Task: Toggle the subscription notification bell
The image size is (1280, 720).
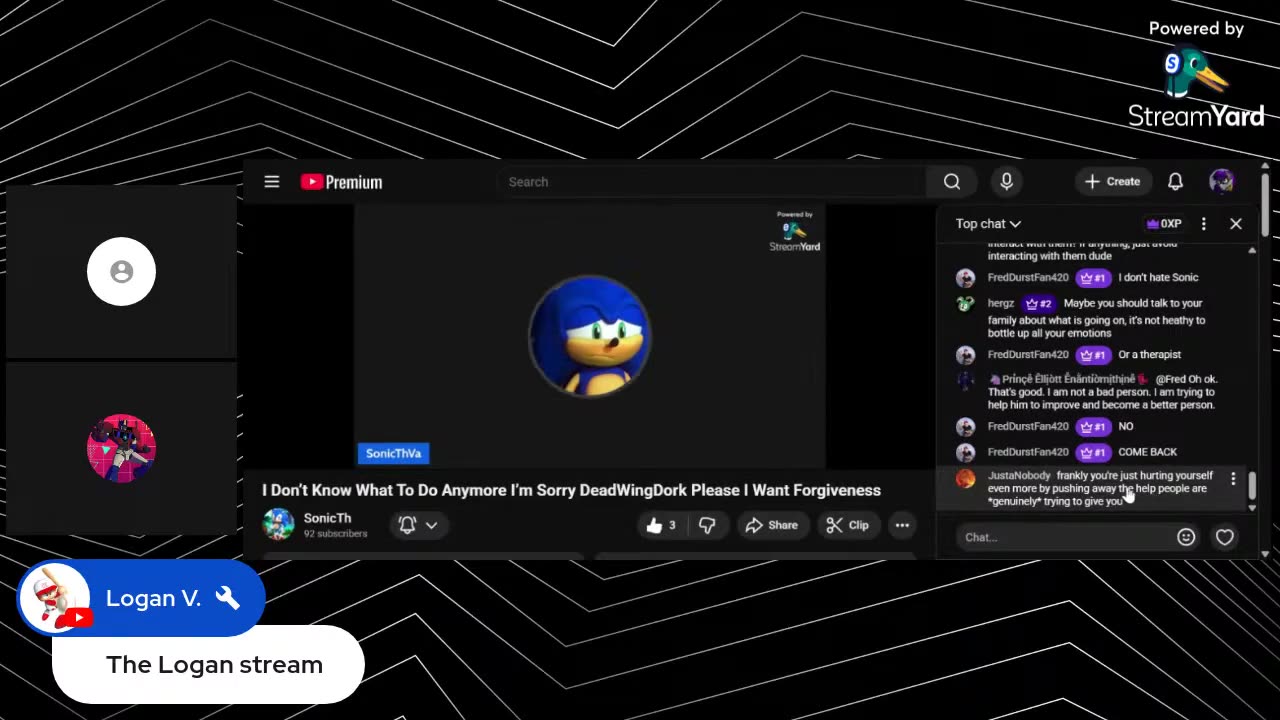Action: click(418, 525)
